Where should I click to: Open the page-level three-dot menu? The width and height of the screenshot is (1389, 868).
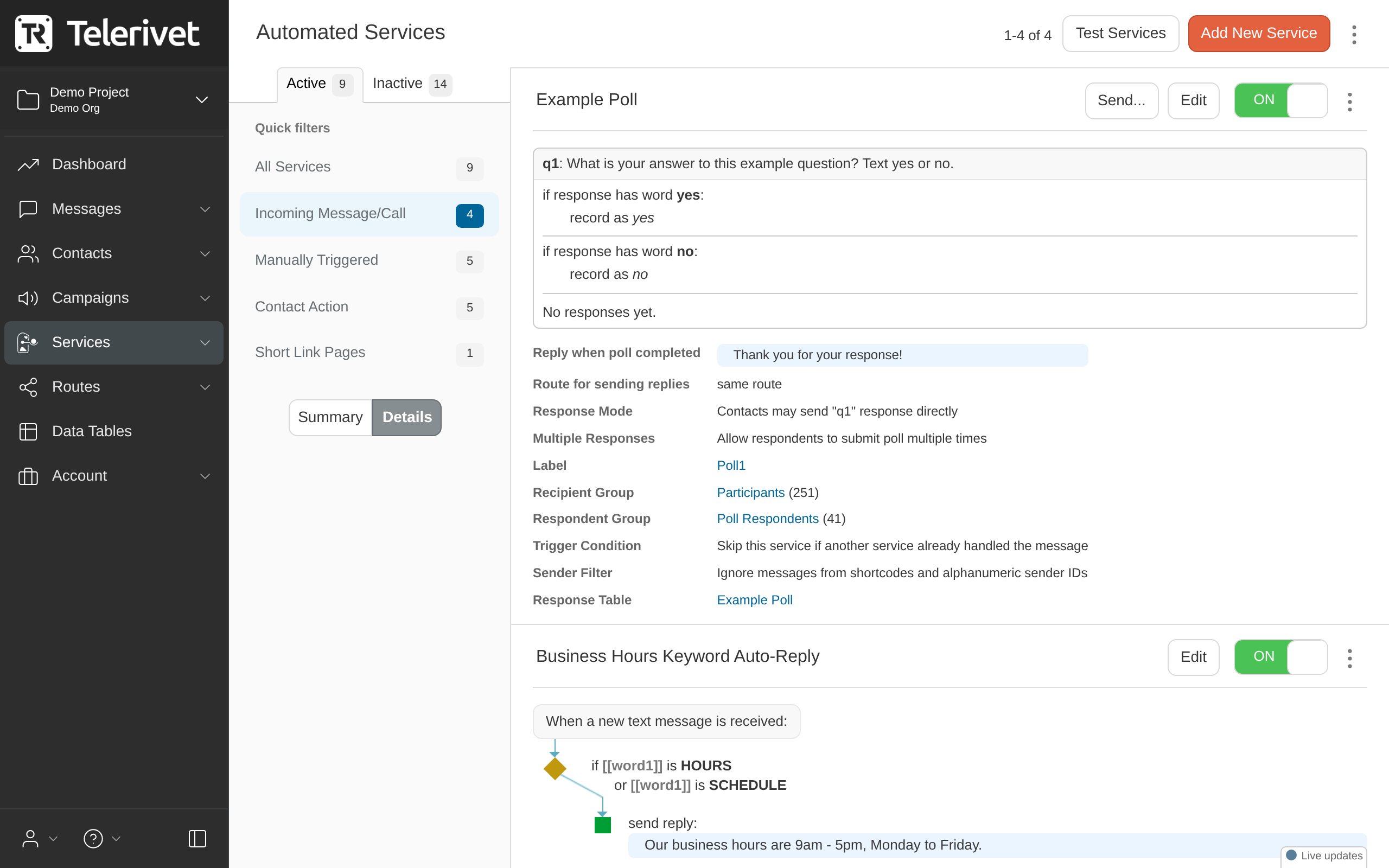coord(1354,34)
